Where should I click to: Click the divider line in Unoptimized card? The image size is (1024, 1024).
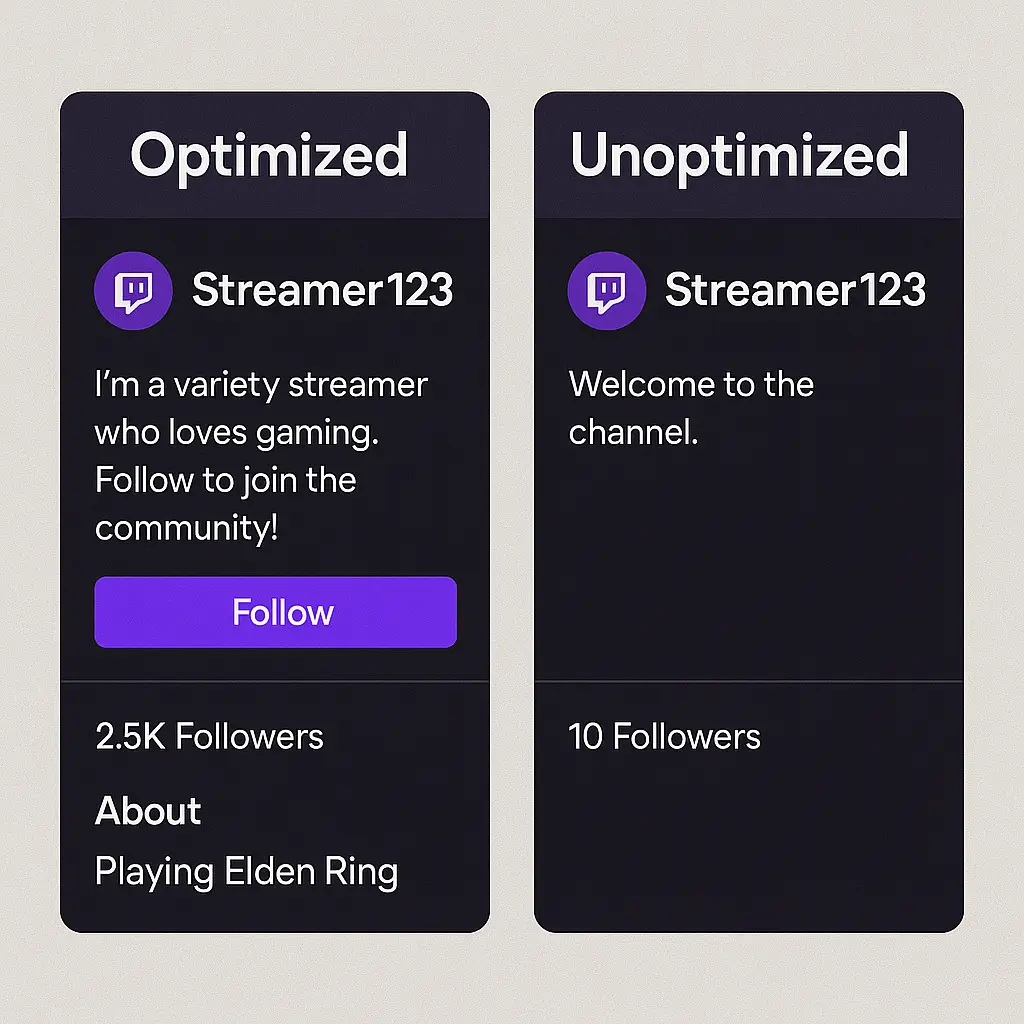point(749,681)
